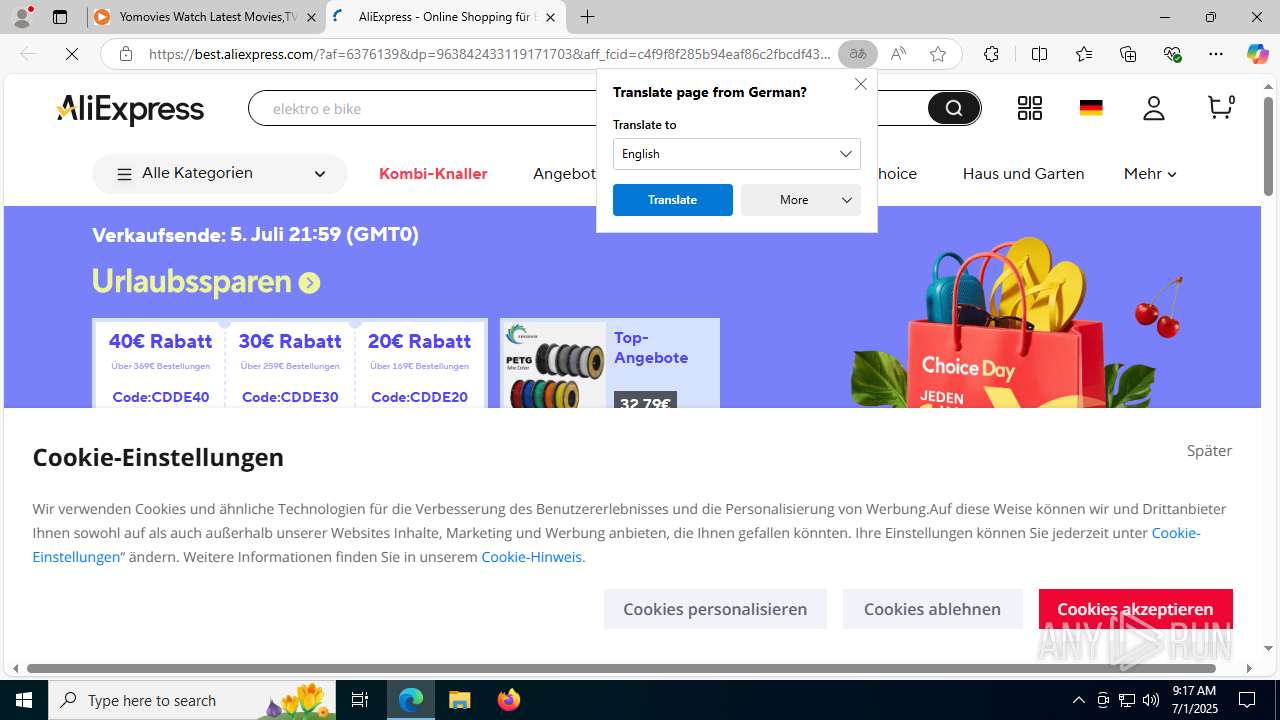The width and height of the screenshot is (1280, 720).
Task: Click the taskbar search box
Action: coord(192,700)
